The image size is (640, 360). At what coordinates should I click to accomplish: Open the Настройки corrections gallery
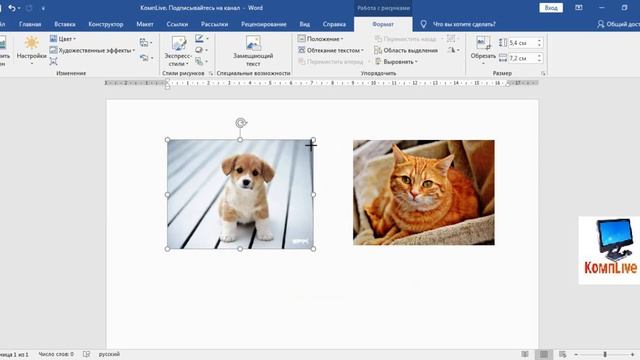point(31,50)
